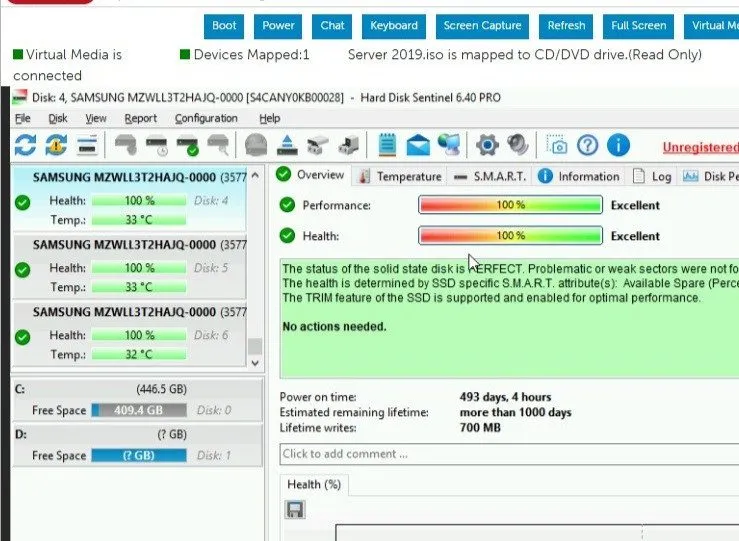Viewport: 739px width, 541px height.
Task: Click the blue refresh arrows toolbar icon
Action: 25,145
